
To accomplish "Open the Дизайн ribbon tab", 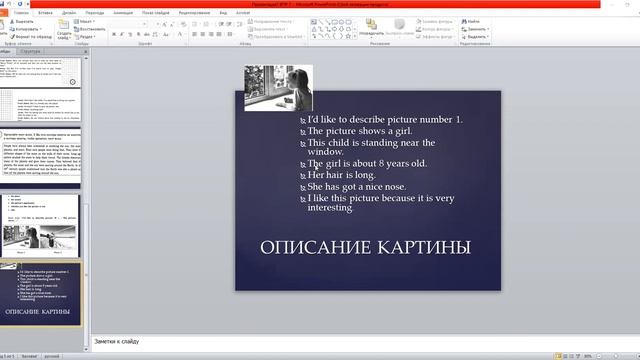I will 69,13.
